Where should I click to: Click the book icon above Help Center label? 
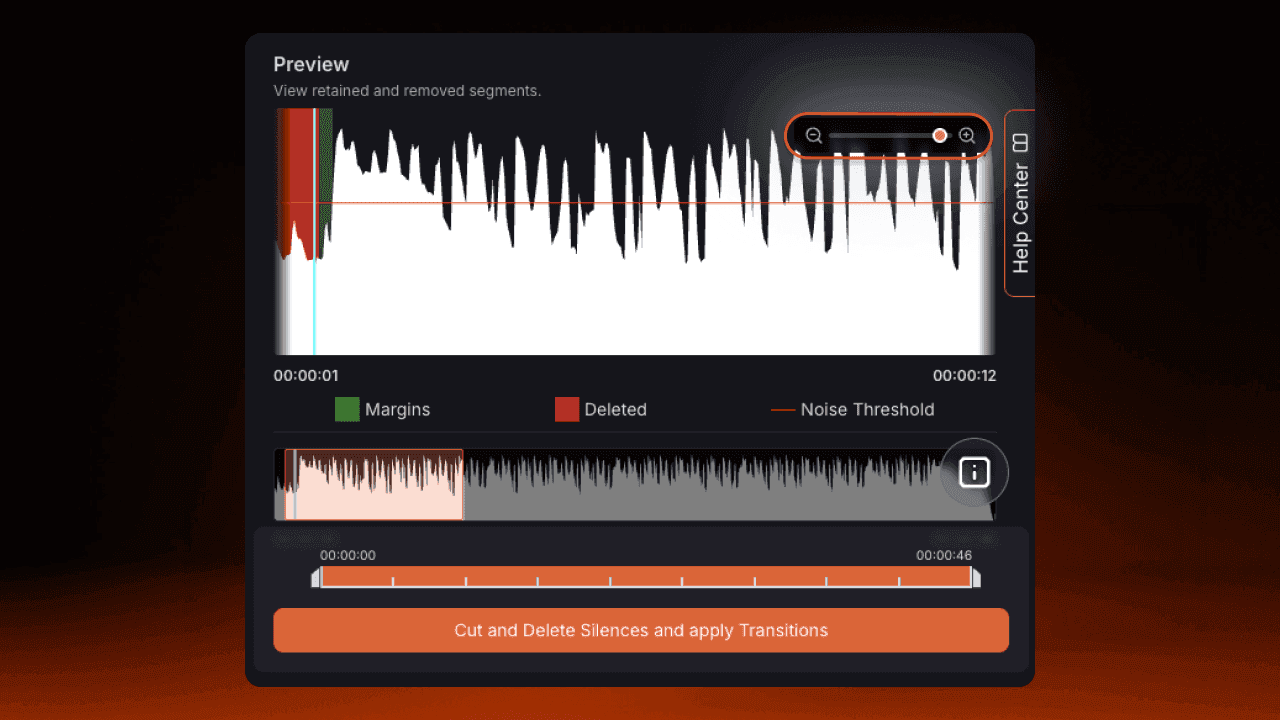coord(1019,141)
